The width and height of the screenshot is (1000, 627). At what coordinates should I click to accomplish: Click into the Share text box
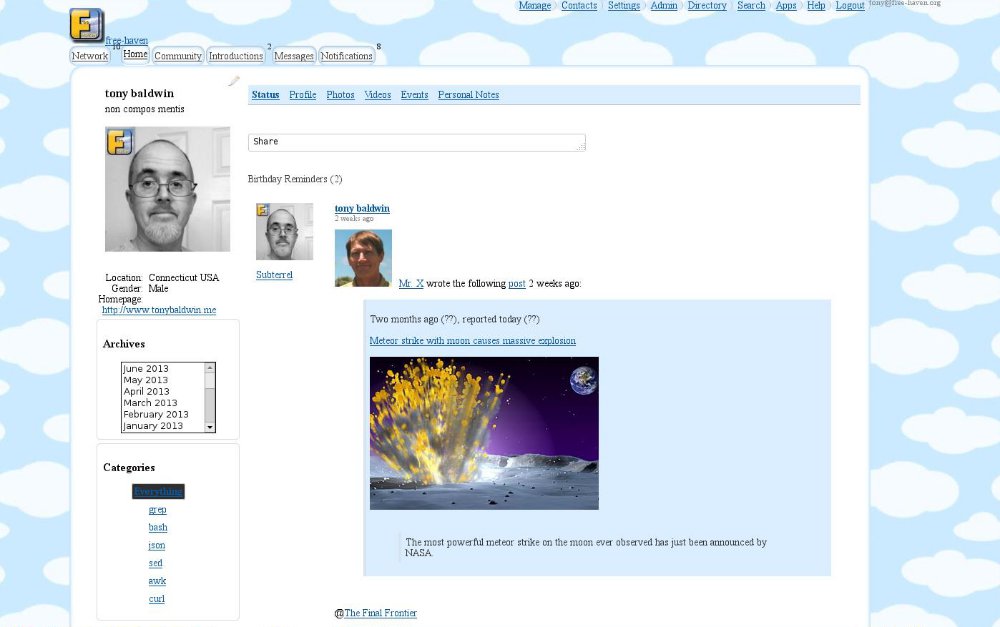click(416, 142)
